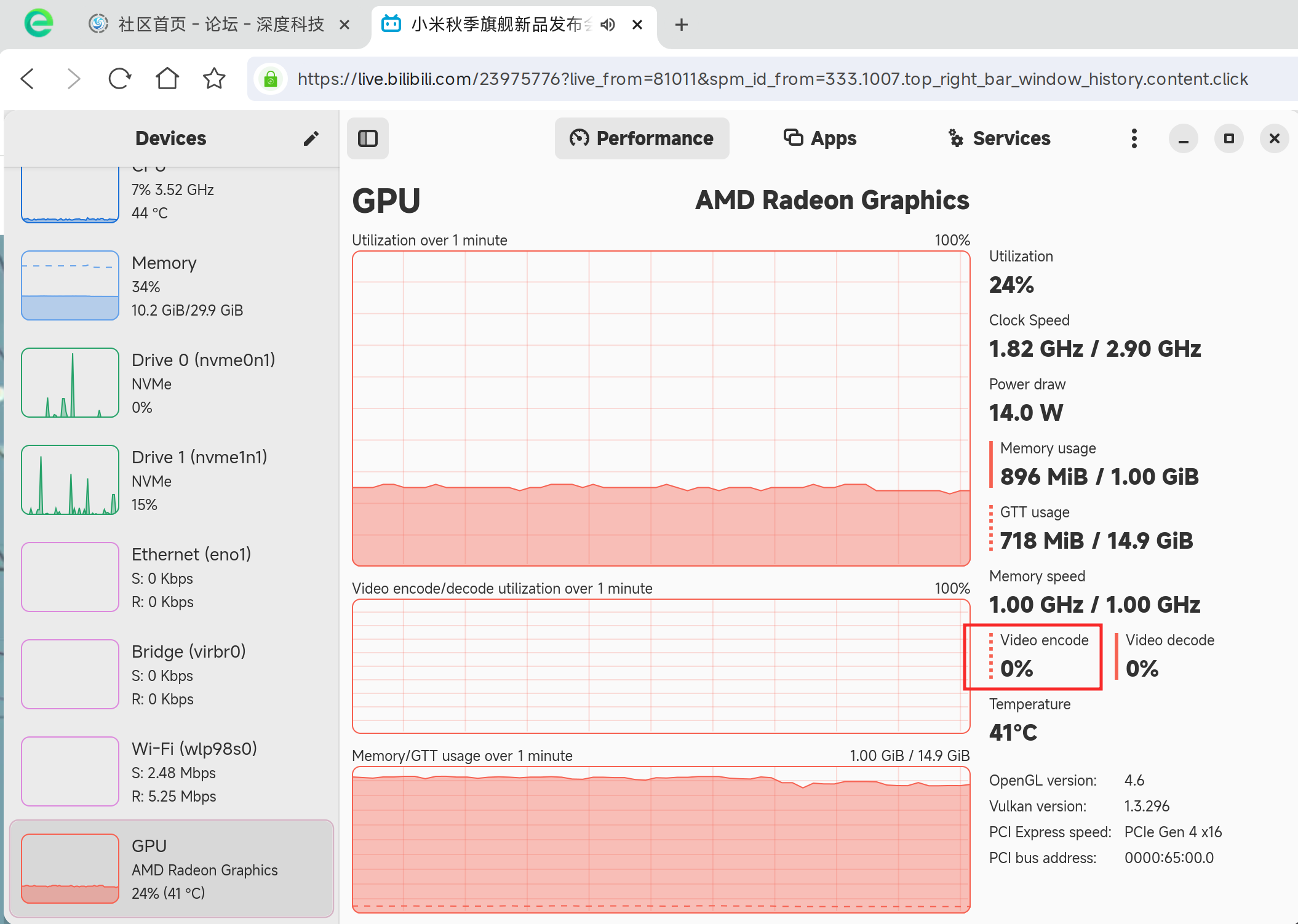Select Wi-Fi (wlp98s0) in sidebar
This screenshot has height=924, width=1298.
(x=172, y=771)
